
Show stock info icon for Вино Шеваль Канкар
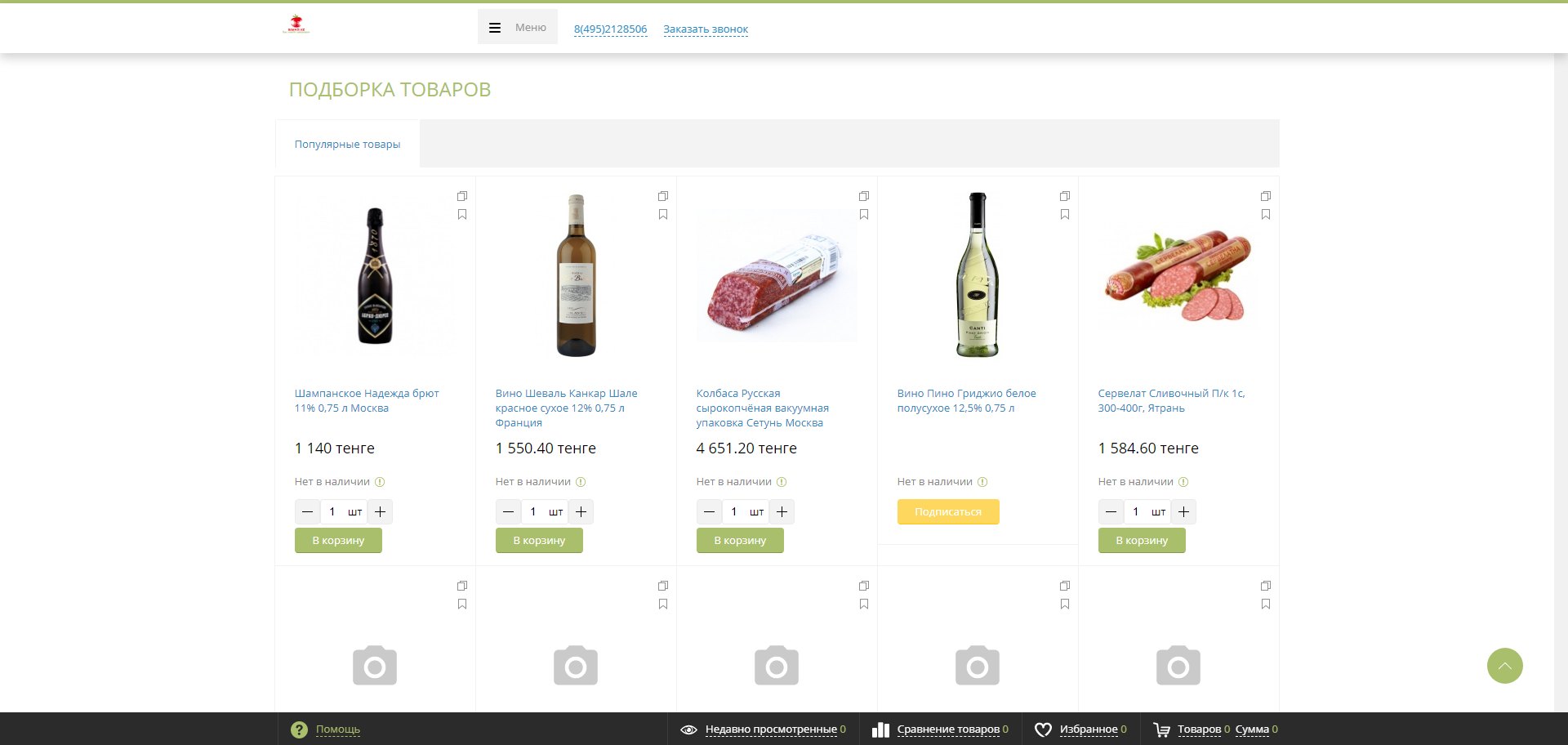pos(581,482)
